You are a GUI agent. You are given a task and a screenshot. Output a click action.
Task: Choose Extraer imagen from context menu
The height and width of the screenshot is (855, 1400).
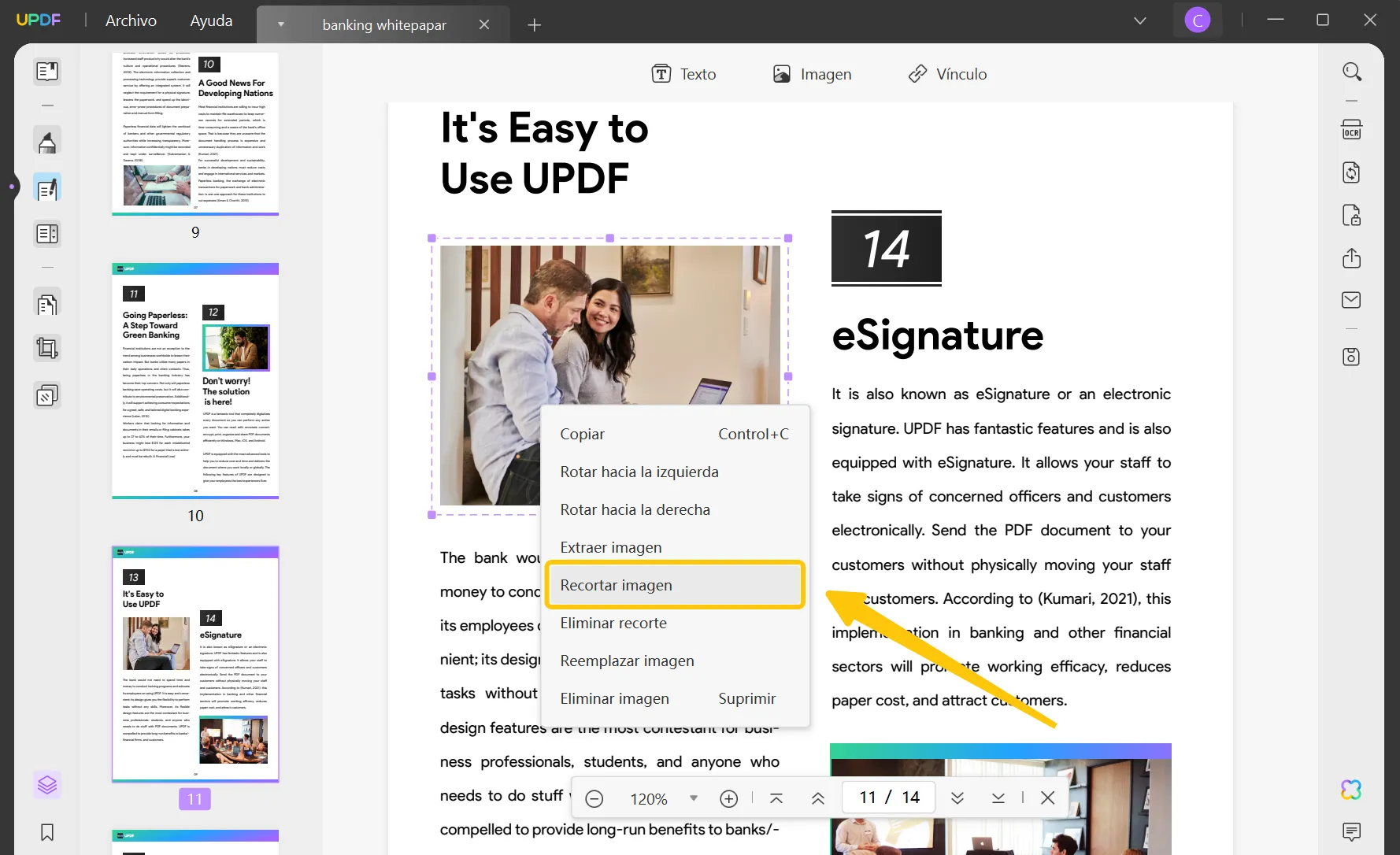click(x=675, y=547)
